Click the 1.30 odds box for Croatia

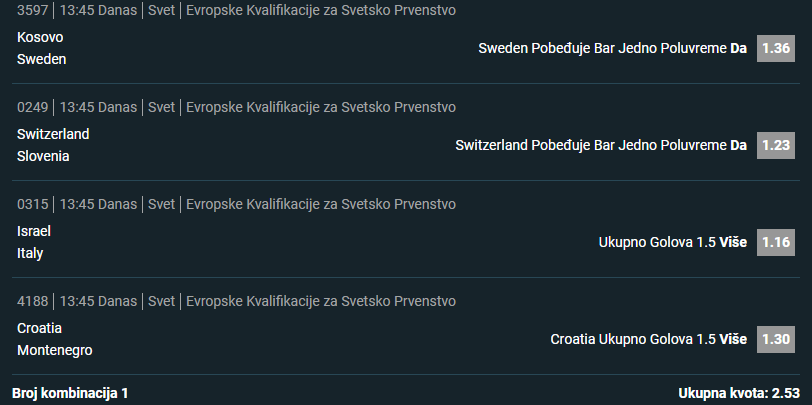tap(775, 339)
